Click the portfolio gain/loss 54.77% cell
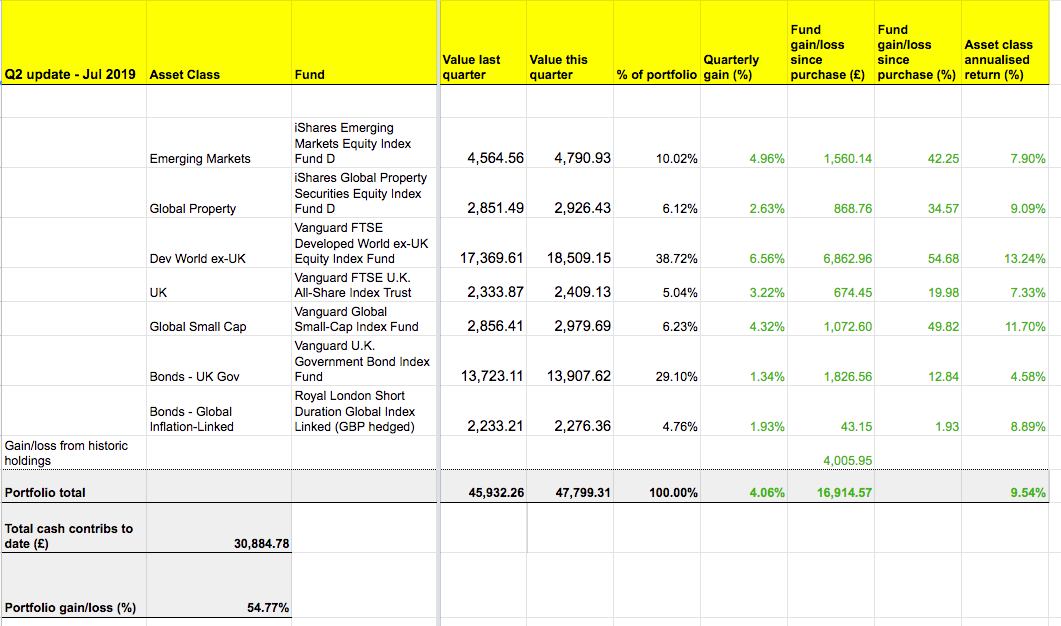This screenshot has height=626, width=1061. 267,608
